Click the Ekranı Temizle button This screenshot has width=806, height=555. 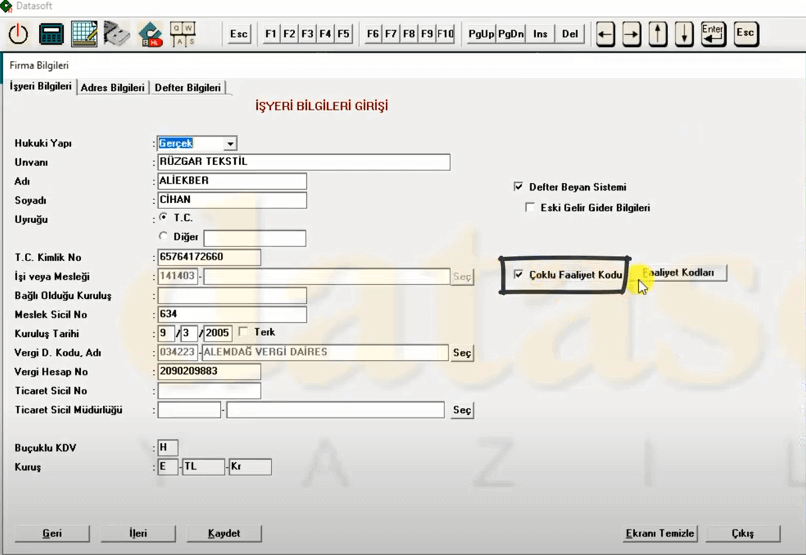pyautogui.click(x=660, y=533)
